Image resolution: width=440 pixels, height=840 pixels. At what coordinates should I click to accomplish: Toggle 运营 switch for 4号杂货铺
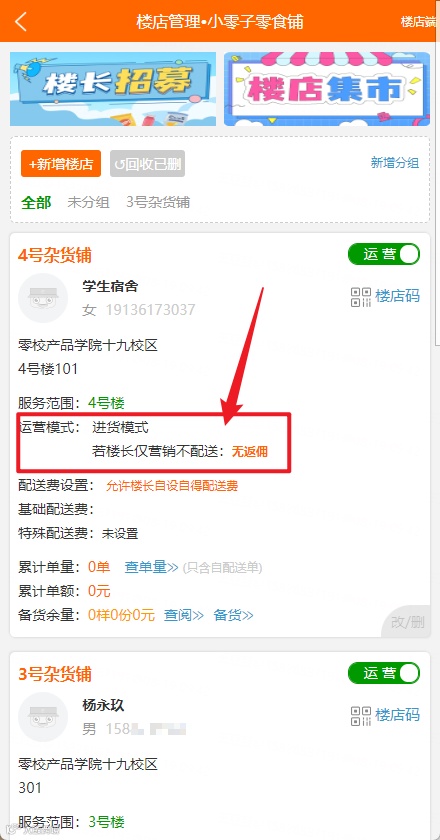pyautogui.click(x=384, y=254)
